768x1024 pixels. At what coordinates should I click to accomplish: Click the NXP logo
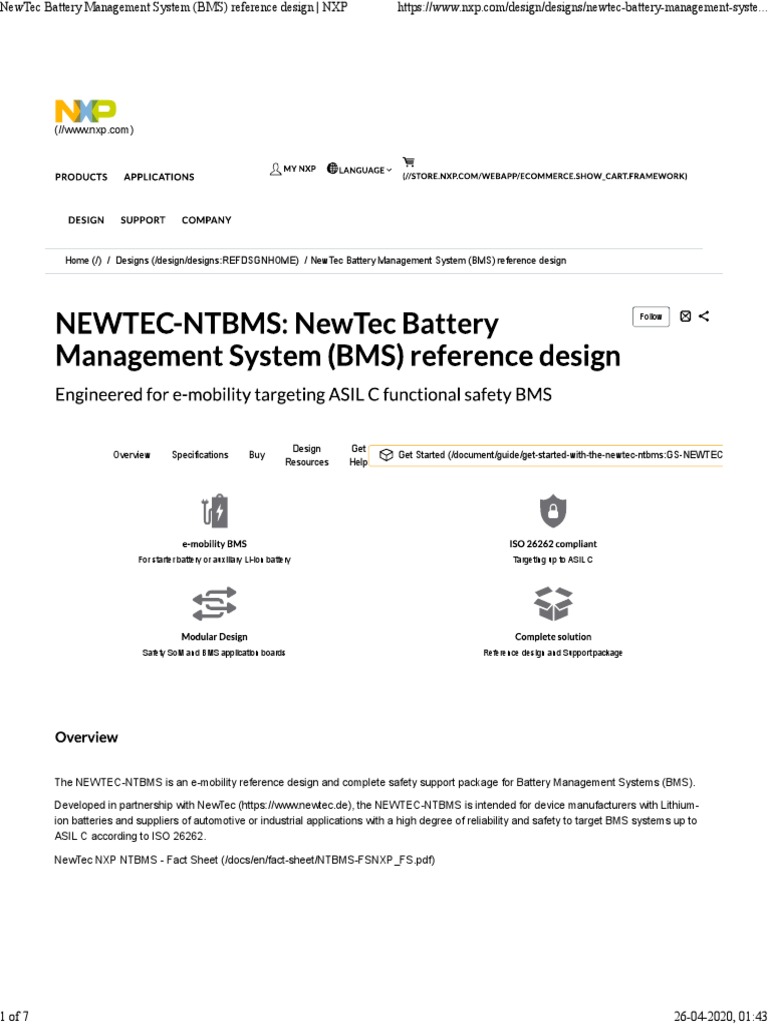point(86,111)
